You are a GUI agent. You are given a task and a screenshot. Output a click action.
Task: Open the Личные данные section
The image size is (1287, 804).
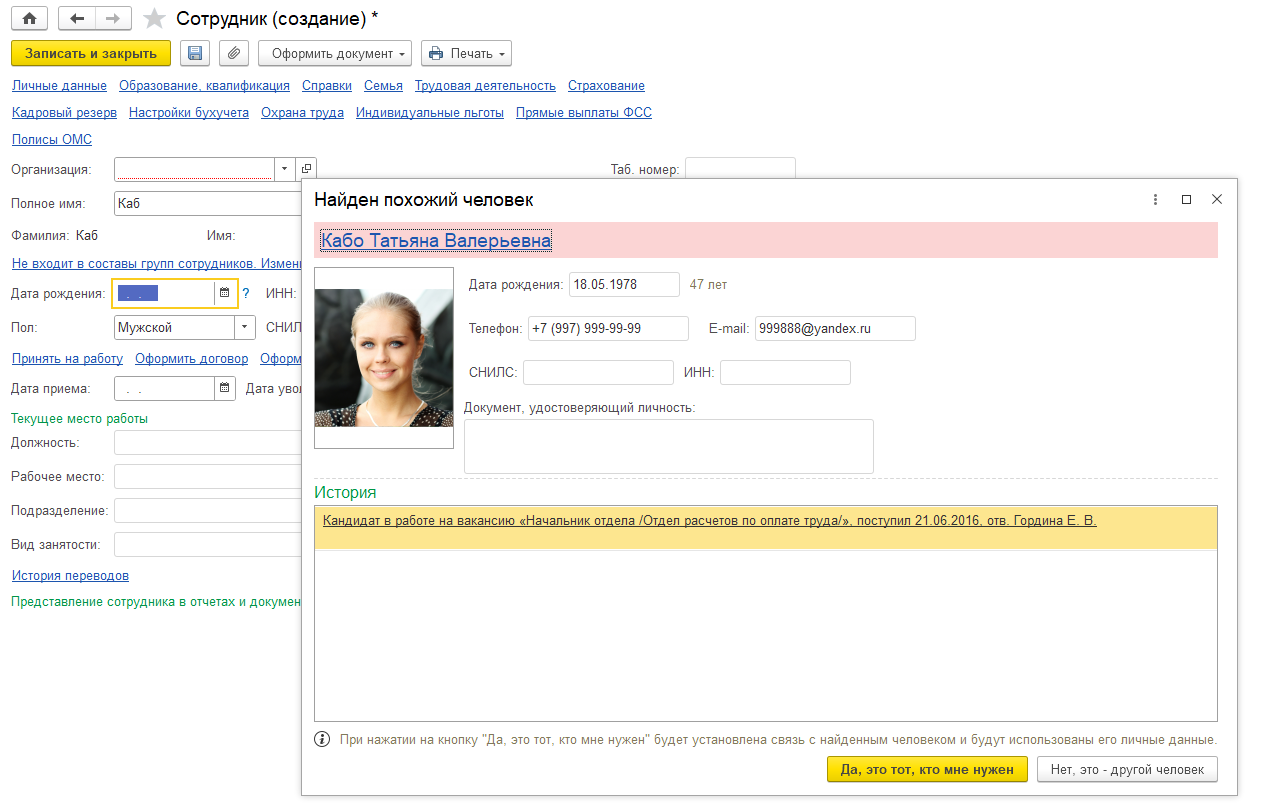click(59, 86)
